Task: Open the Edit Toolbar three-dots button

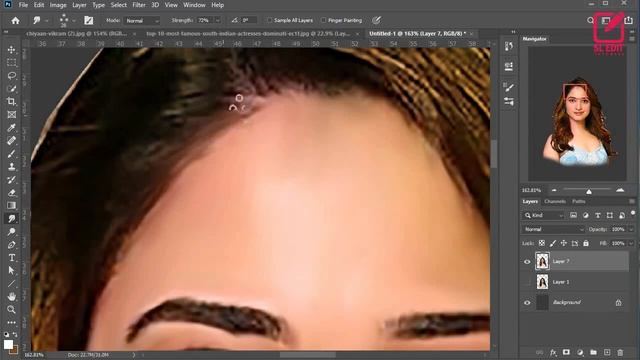Action: pos(11,322)
